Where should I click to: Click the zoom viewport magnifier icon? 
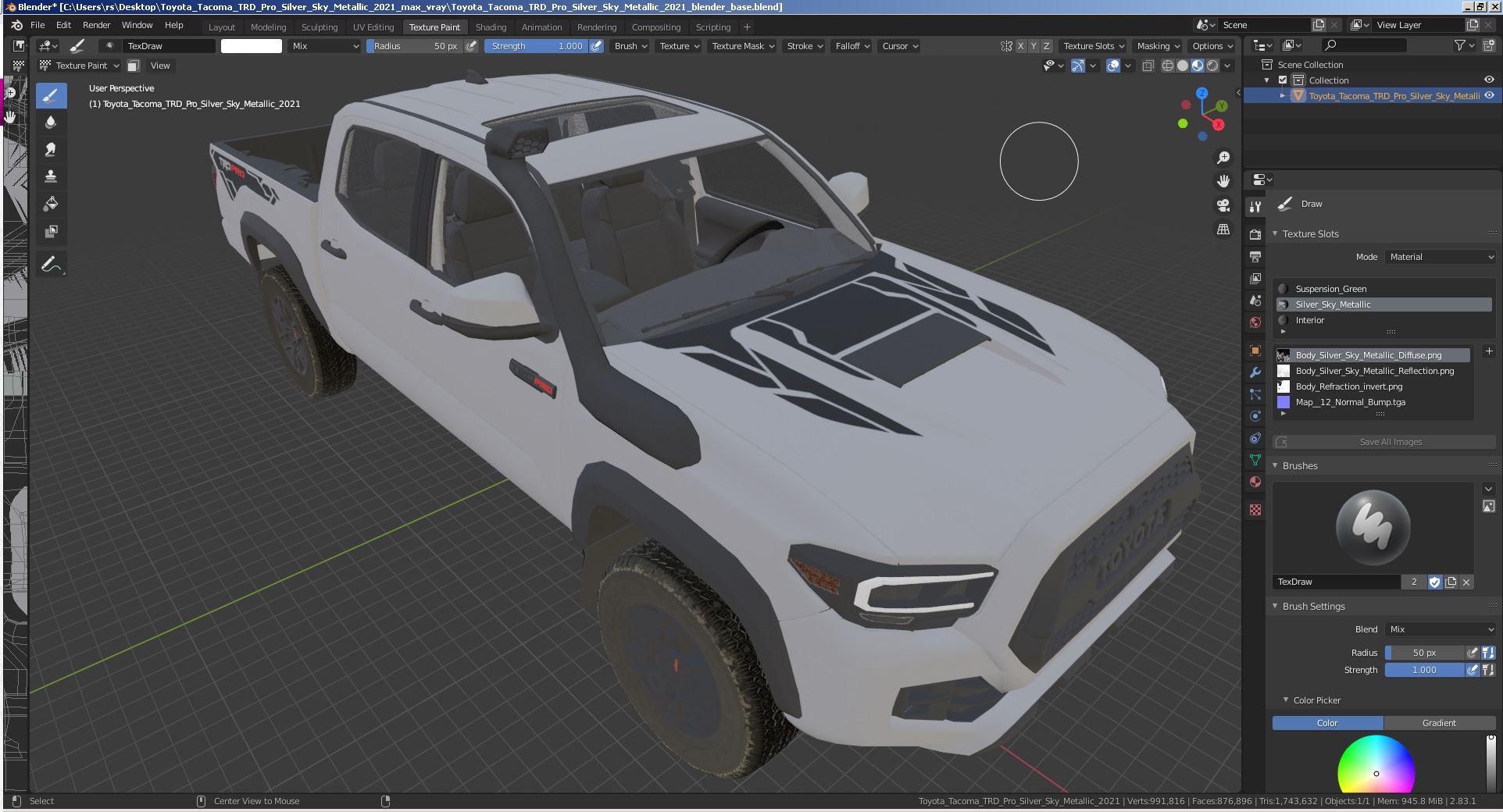[x=1223, y=158]
